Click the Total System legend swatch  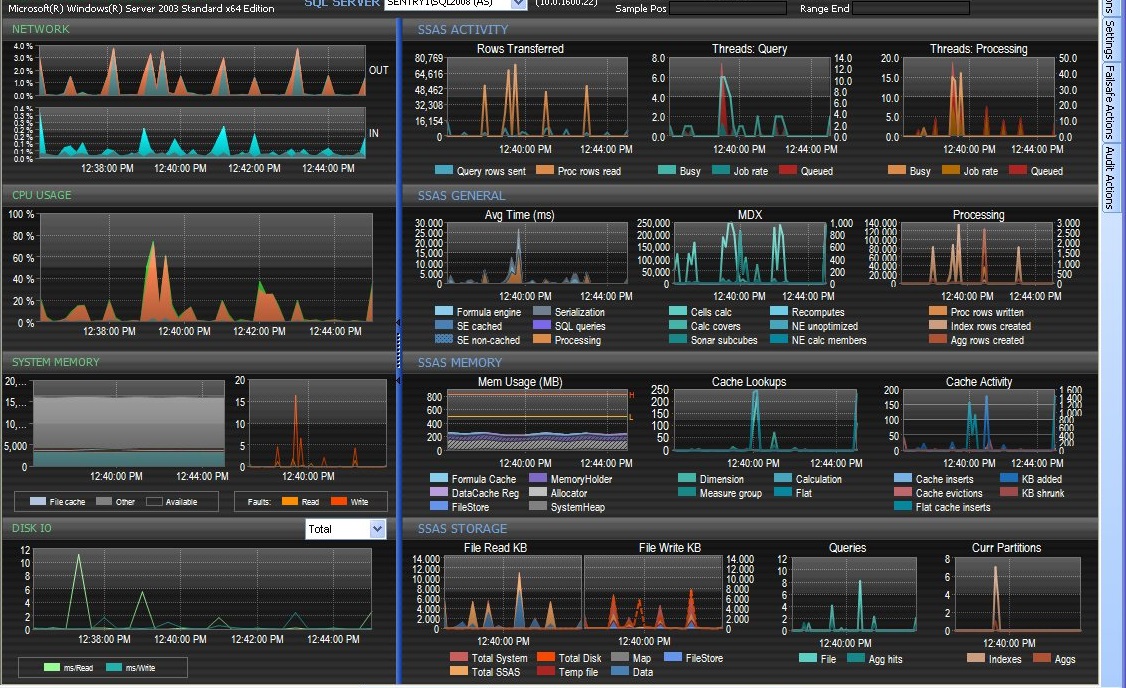tap(459, 657)
